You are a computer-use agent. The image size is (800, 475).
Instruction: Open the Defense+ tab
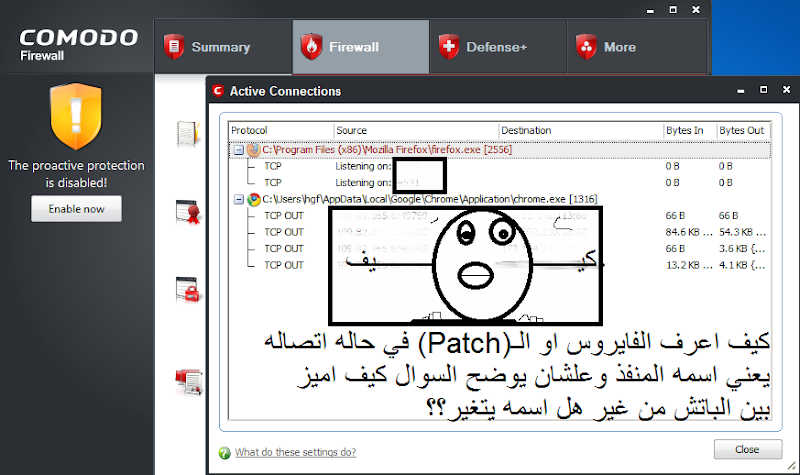pyautogui.click(x=498, y=46)
